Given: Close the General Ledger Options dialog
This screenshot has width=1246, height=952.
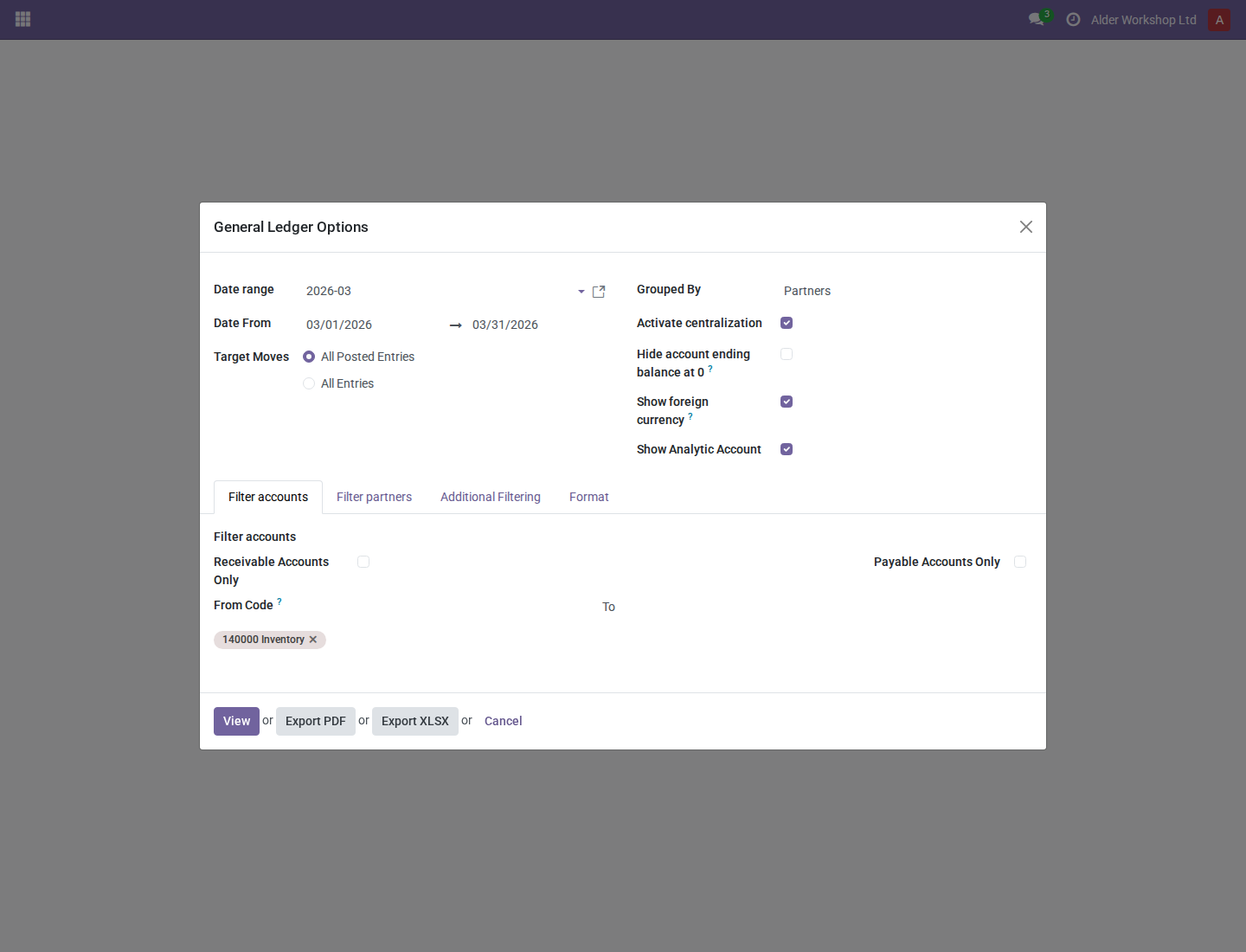Looking at the screenshot, I should pyautogui.click(x=1026, y=227).
